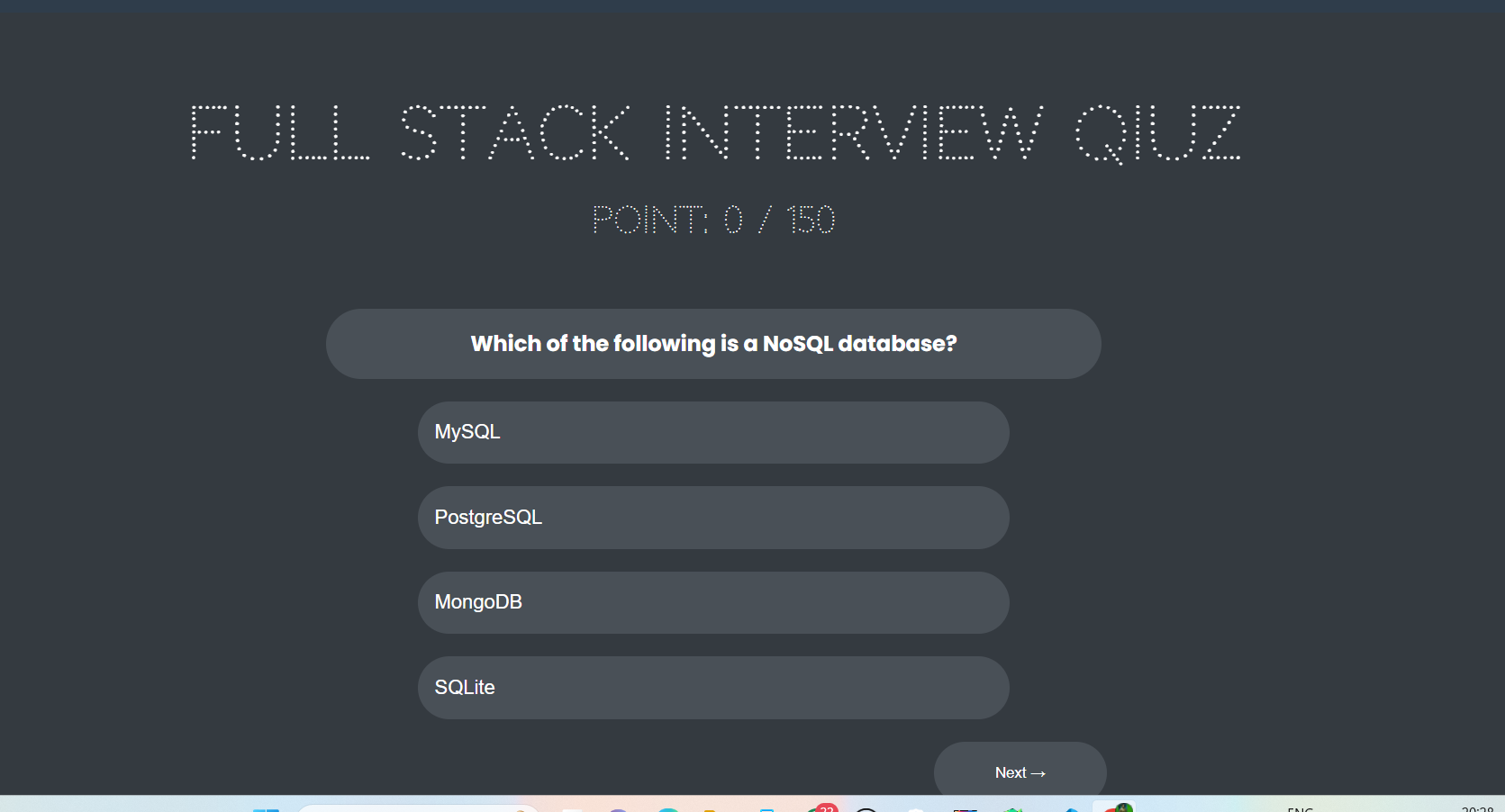Viewport: 1505px width, 812px height.
Task: Launch the purple app icon on taskbar
Action: [618, 808]
